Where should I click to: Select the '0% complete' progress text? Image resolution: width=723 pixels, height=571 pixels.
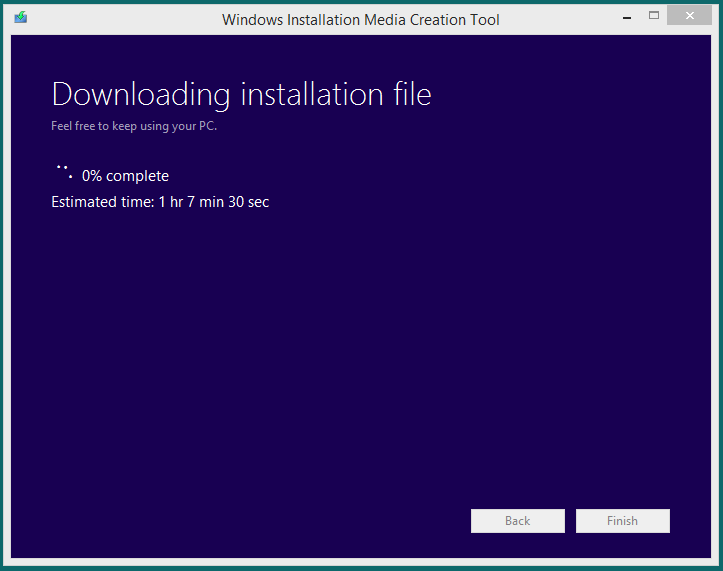pos(125,176)
